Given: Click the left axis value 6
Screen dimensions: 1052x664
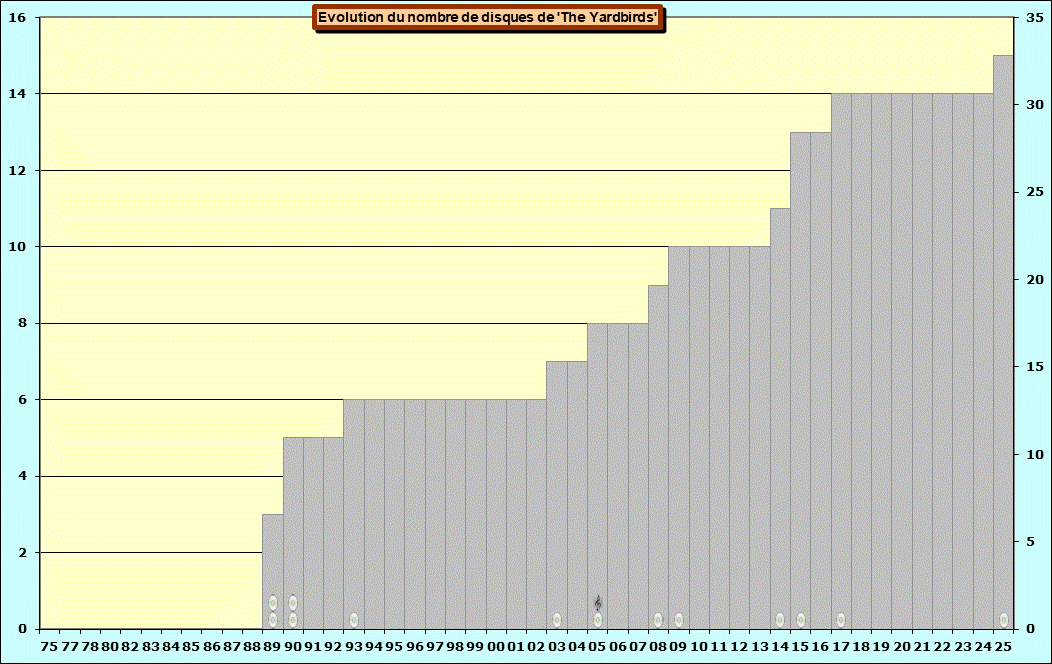Looking at the screenshot, I should [x=23, y=400].
